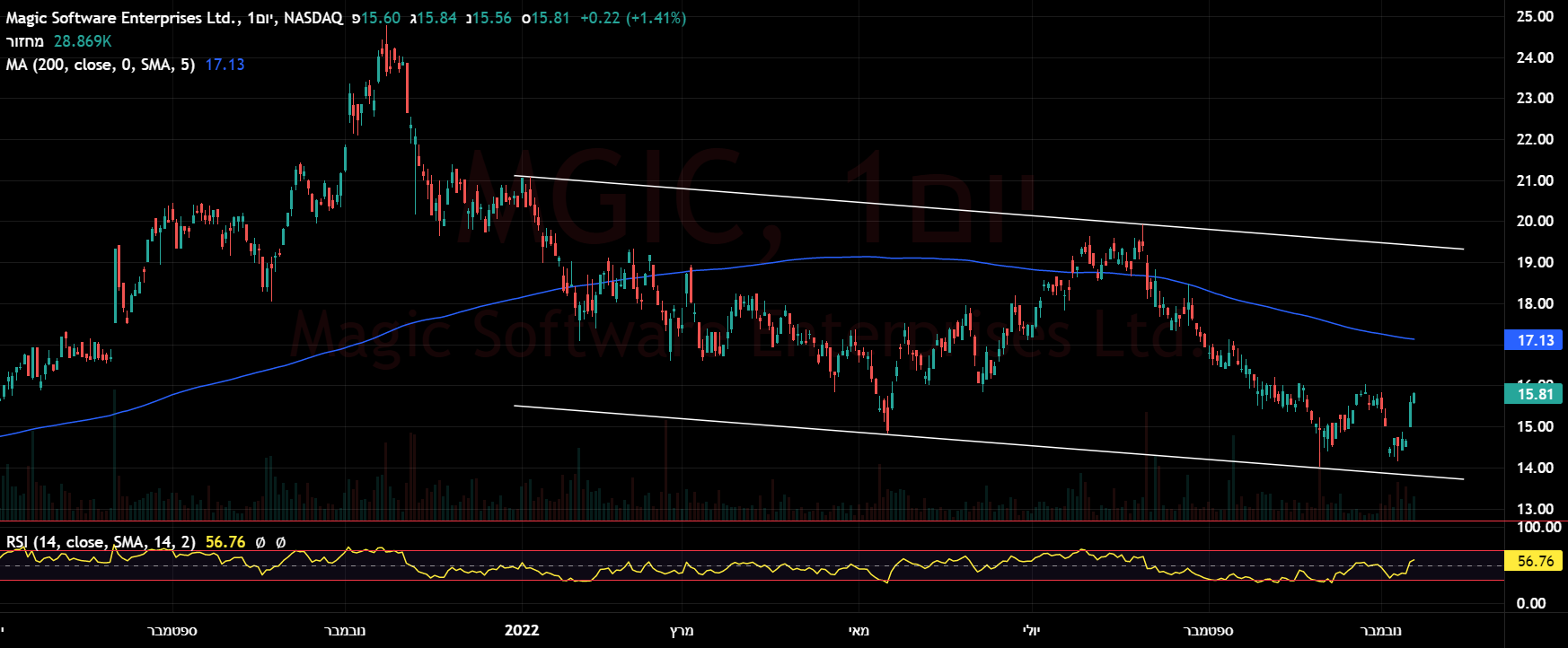Image resolution: width=1568 pixels, height=648 pixels.
Task: Click the נובמבר time label preceding 2022
Action: (x=346, y=630)
